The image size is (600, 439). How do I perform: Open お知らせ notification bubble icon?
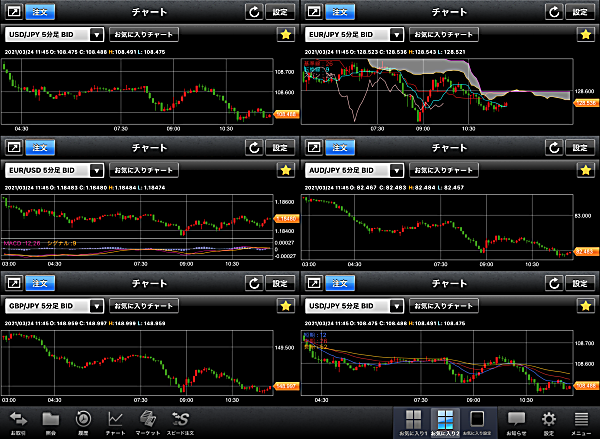516,423
